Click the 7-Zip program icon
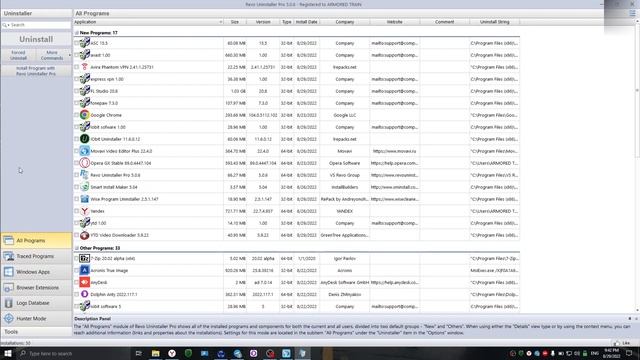Image resolution: width=640 pixels, height=360 pixels. 84,258
